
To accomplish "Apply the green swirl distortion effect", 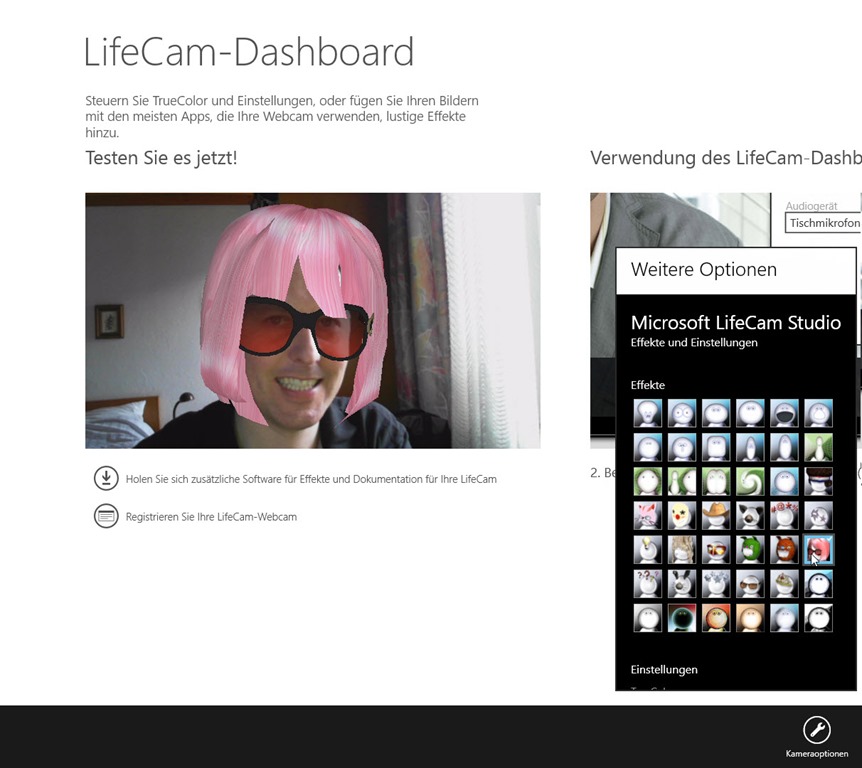I will (x=750, y=481).
